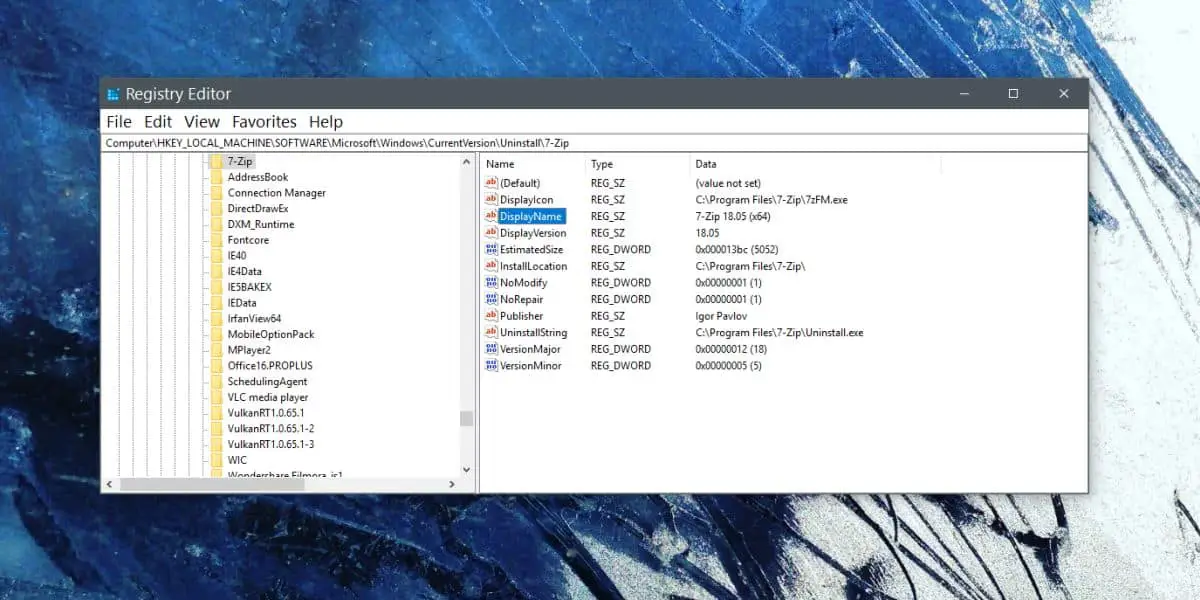Click the VLC media player folder icon
The height and width of the screenshot is (600, 1200).
pos(216,397)
